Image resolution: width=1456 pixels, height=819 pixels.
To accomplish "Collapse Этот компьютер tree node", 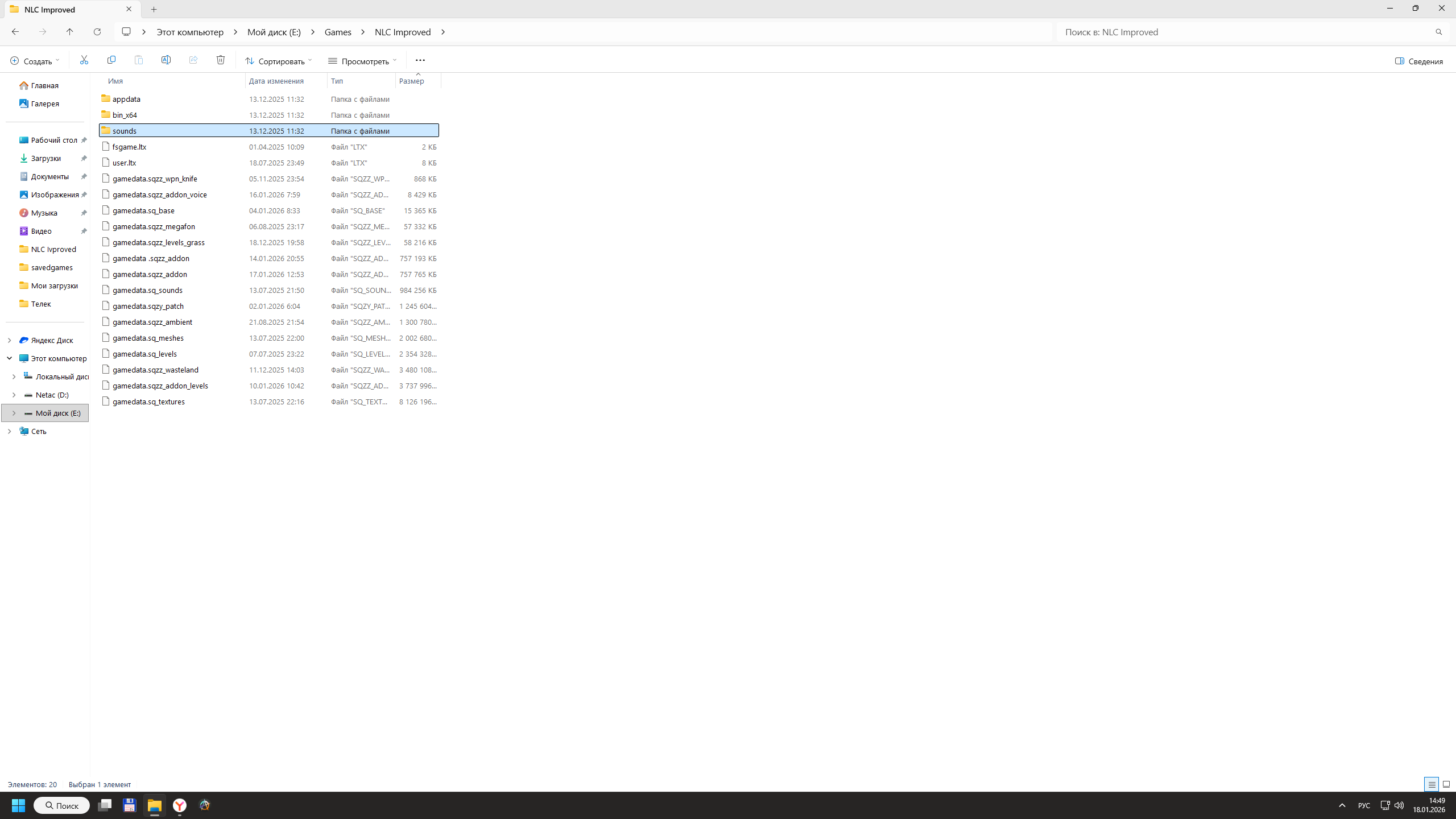I will 9,358.
